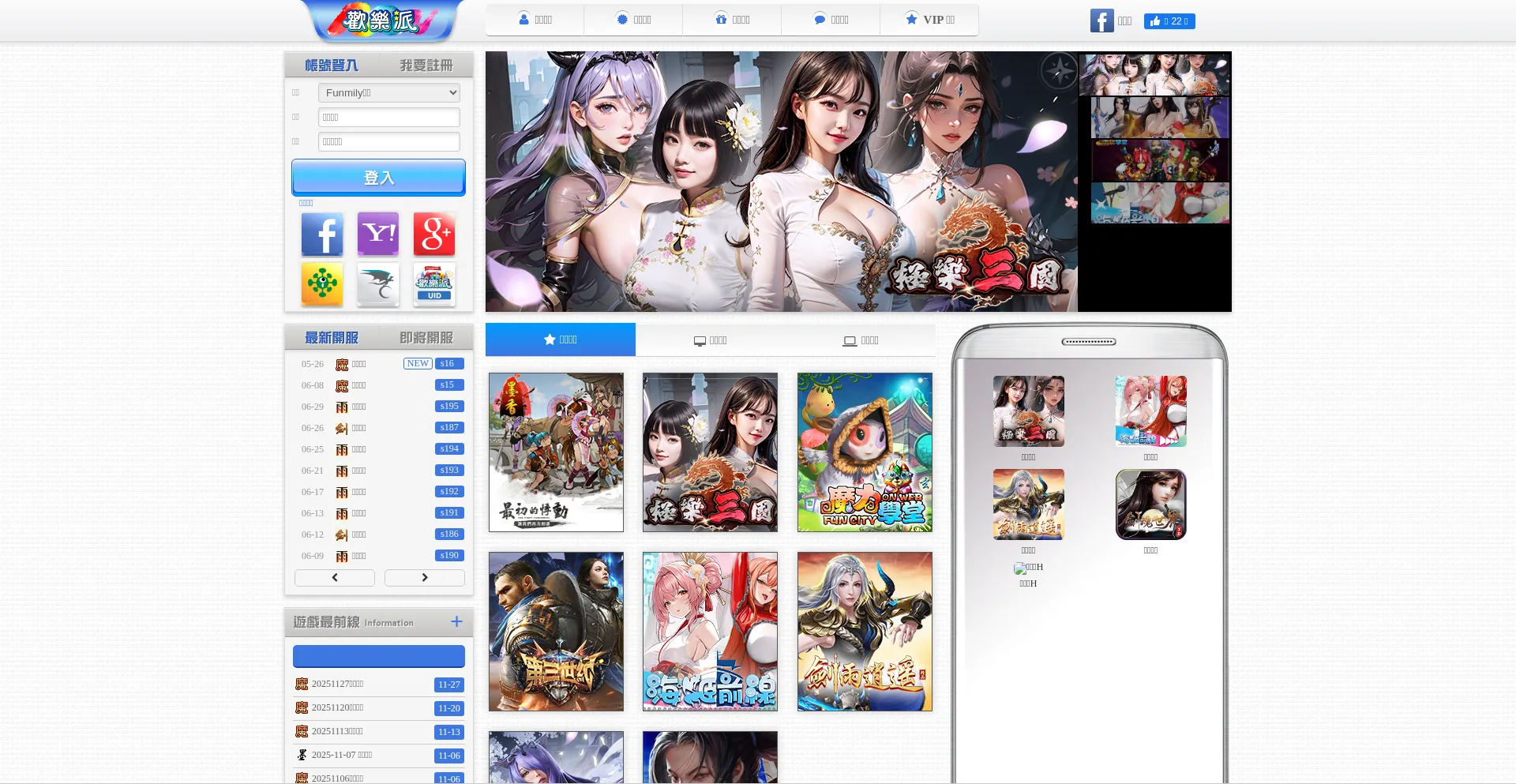Click the yellow-green flower login icon
This screenshot has height=784, width=1516.
(x=322, y=284)
